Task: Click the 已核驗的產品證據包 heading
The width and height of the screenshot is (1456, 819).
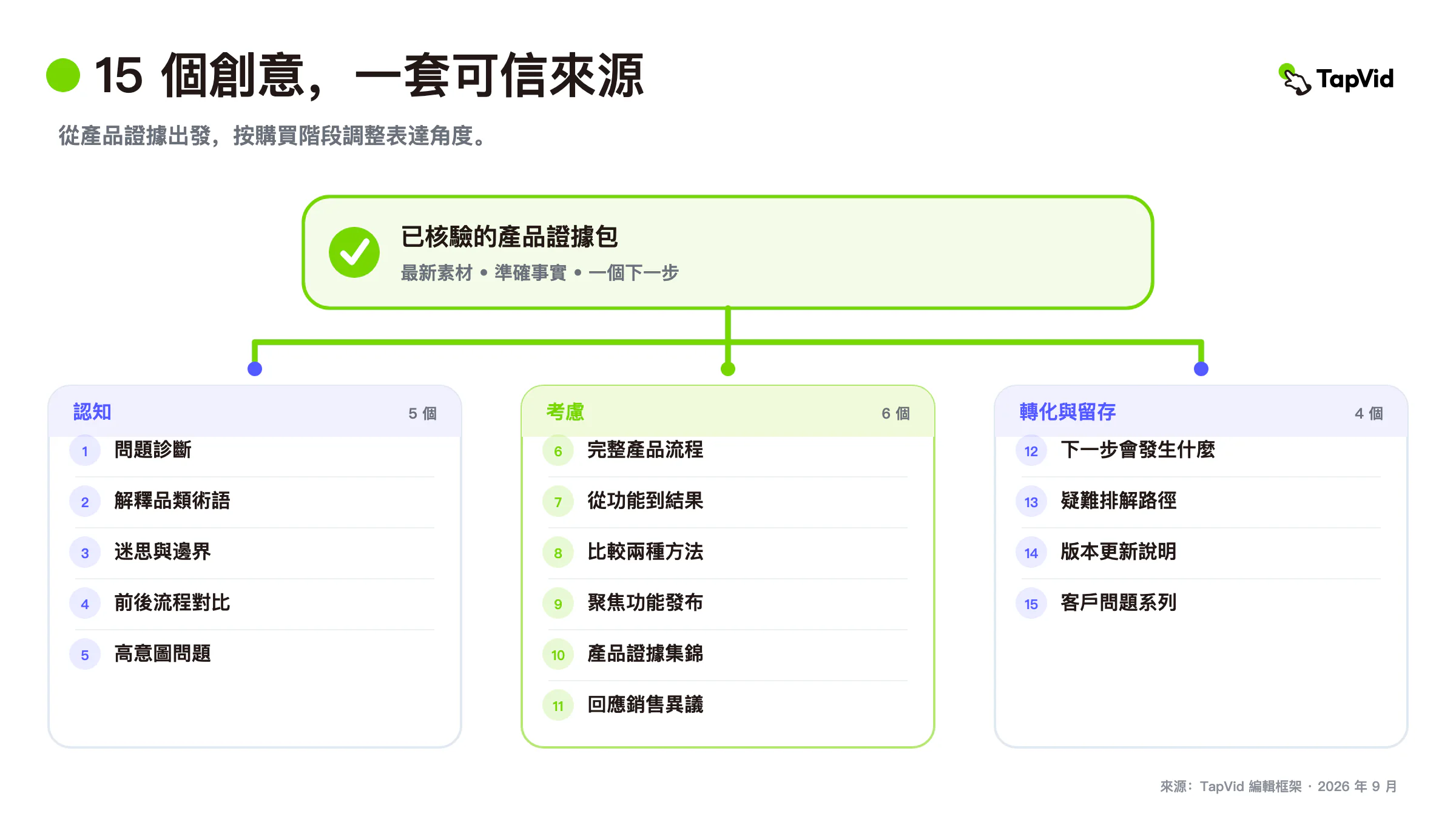Action: pos(510,237)
